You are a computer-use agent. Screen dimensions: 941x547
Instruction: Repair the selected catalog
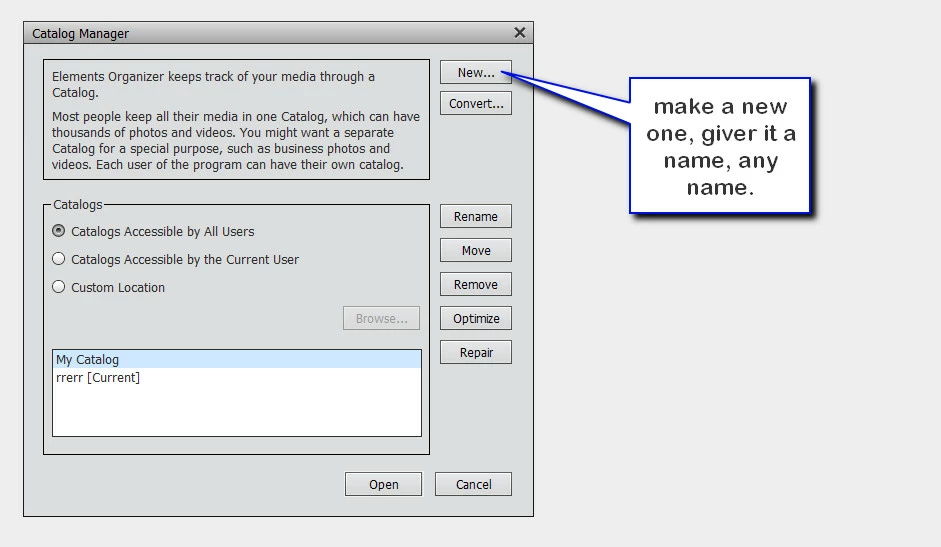click(x=476, y=352)
